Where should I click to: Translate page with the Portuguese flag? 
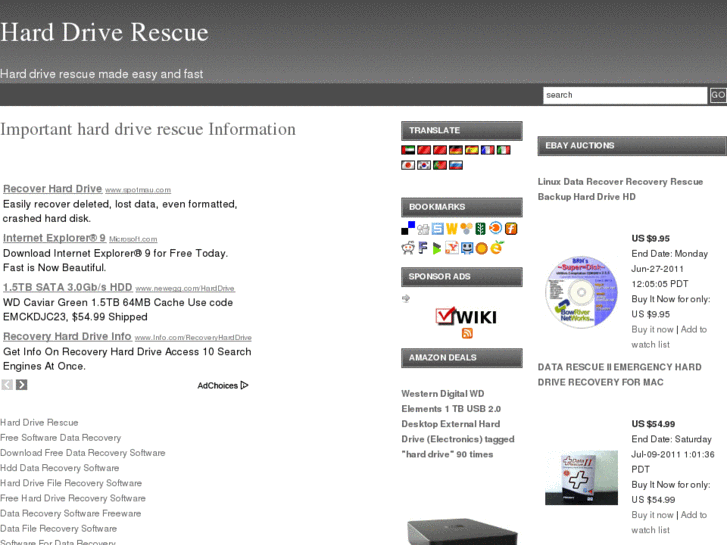(x=440, y=165)
